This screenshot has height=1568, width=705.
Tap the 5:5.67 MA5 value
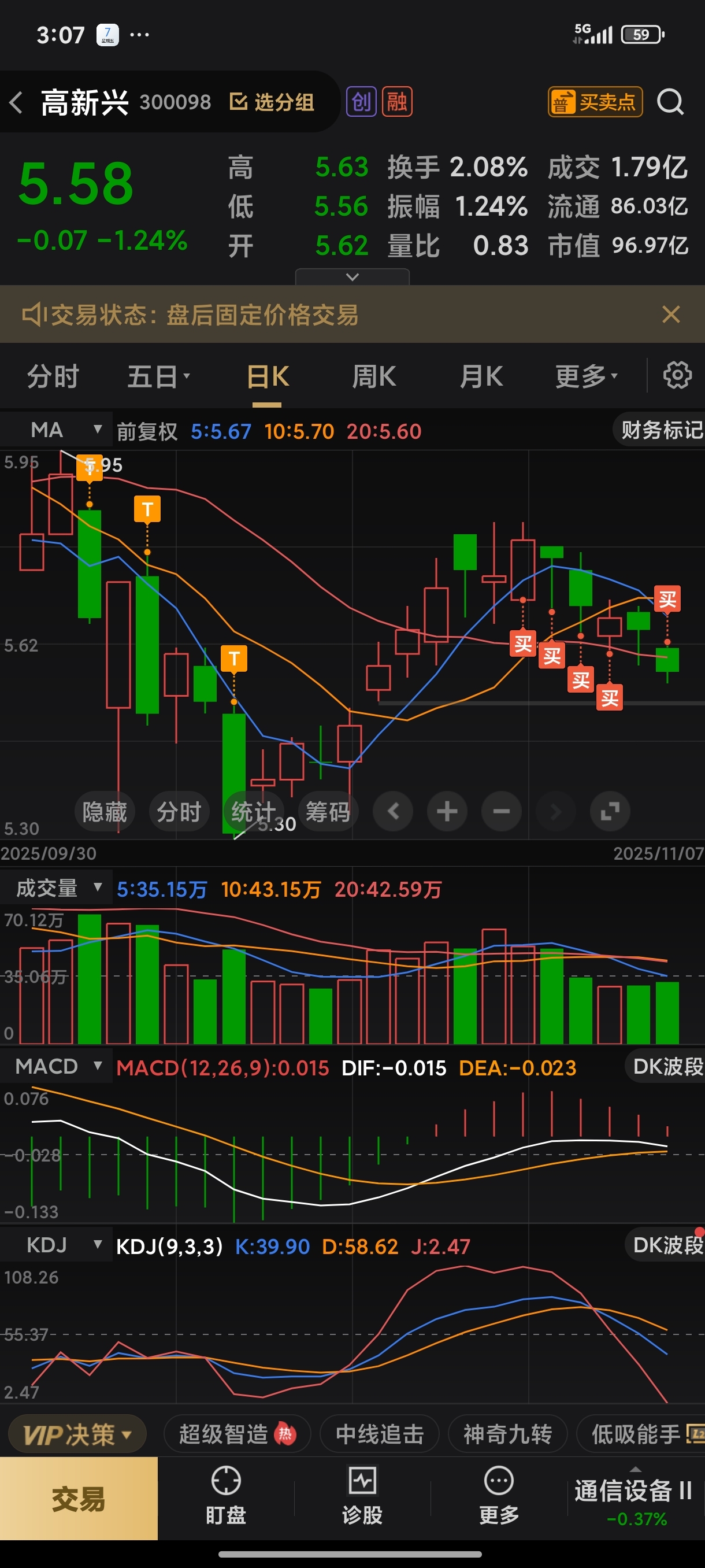221,431
